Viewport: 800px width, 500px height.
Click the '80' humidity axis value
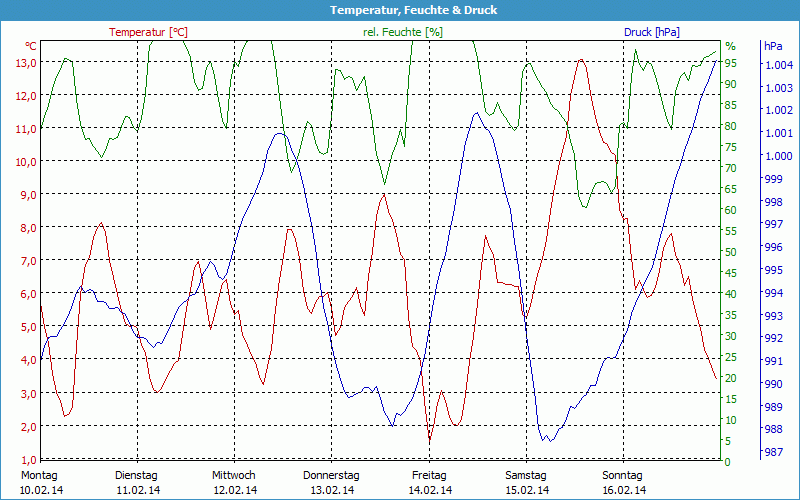click(731, 126)
